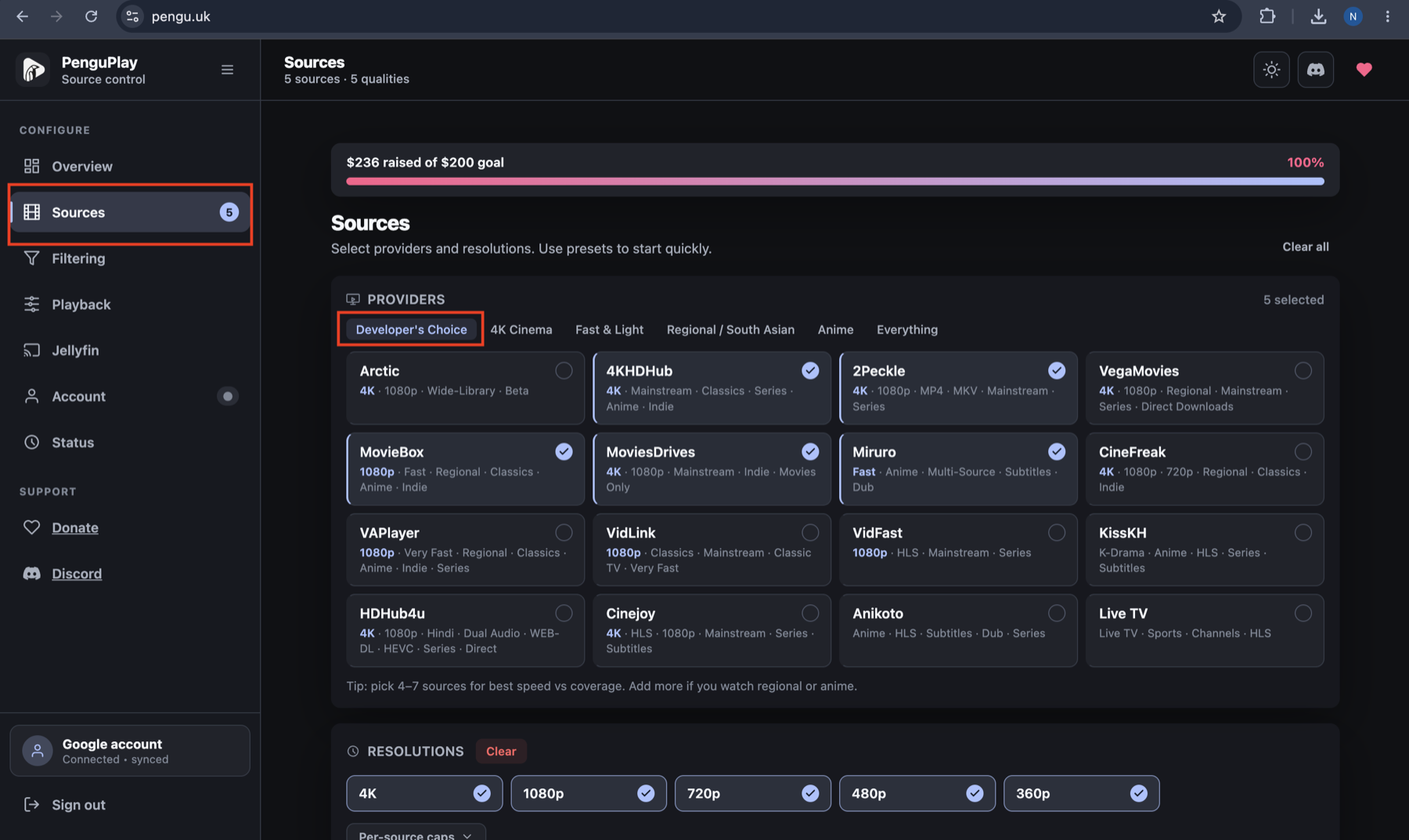Open Discord via header icon button
1409x840 pixels.
(x=1315, y=70)
